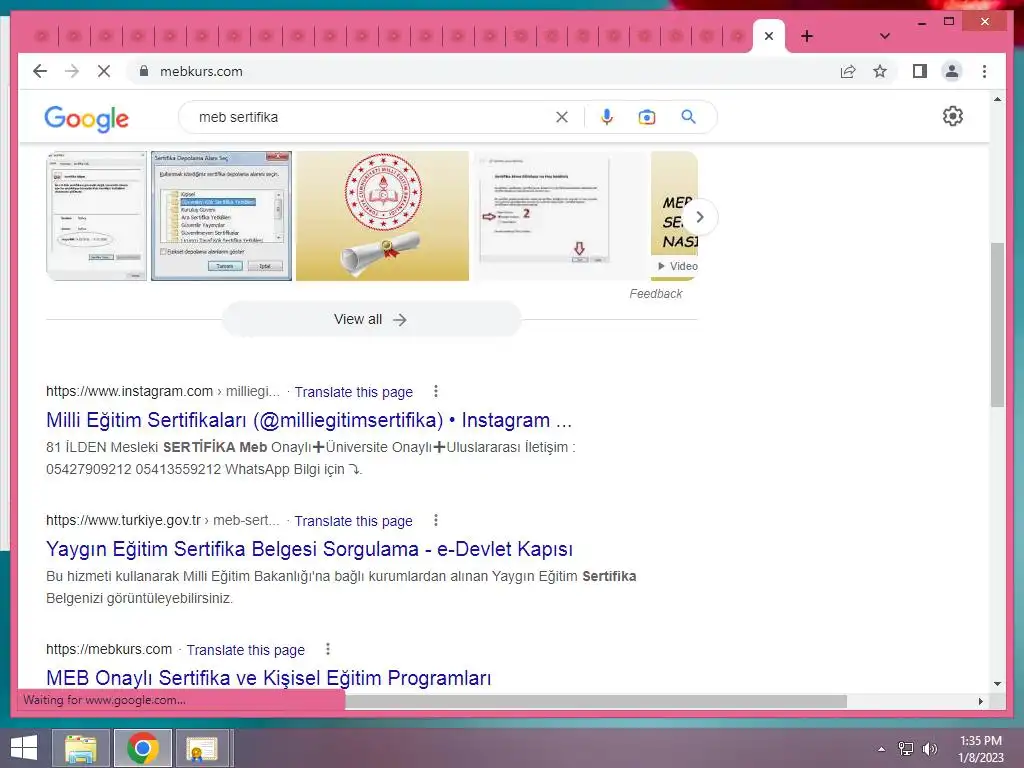Open certificate app in taskbar

(201, 748)
